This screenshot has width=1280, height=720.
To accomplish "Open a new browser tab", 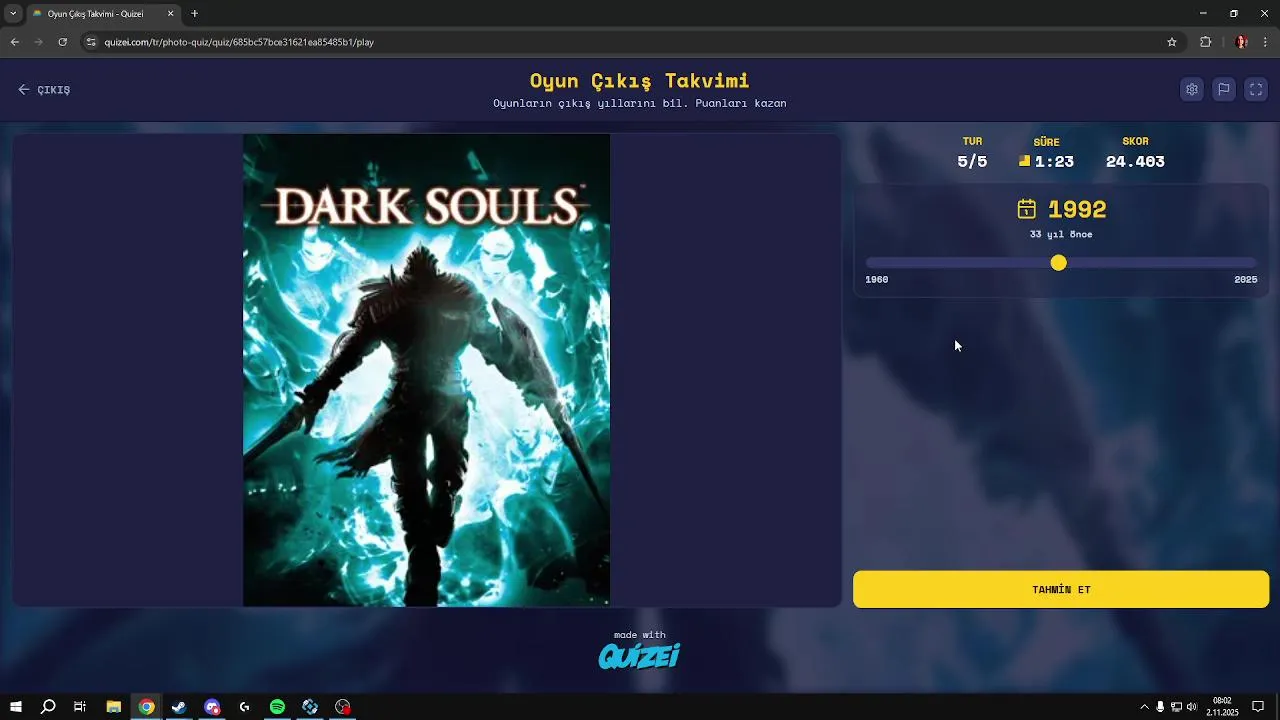I will pos(195,14).
